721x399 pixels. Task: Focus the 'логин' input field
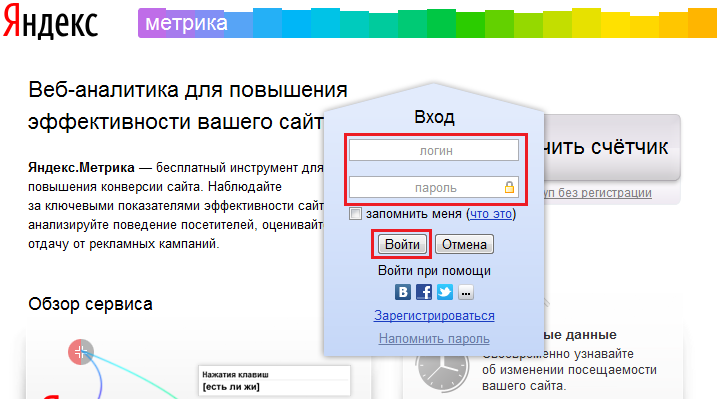(x=434, y=150)
